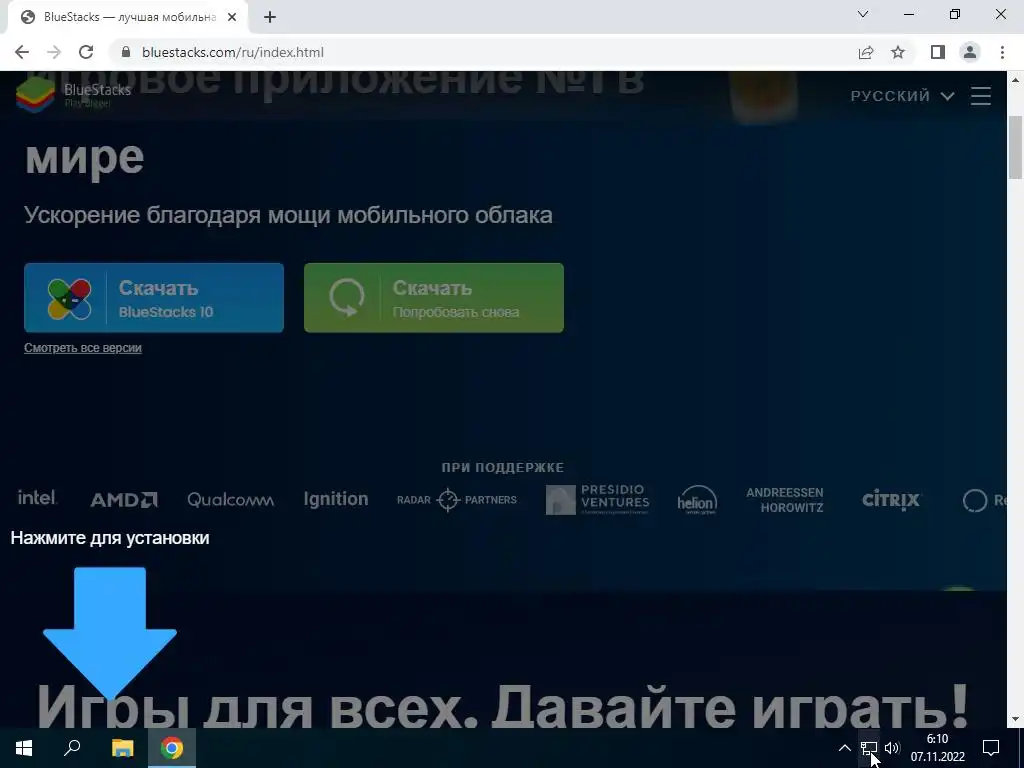The width and height of the screenshot is (1024, 768).
Task: Click Скачать BlueStacks 10 button
Action: click(154, 298)
